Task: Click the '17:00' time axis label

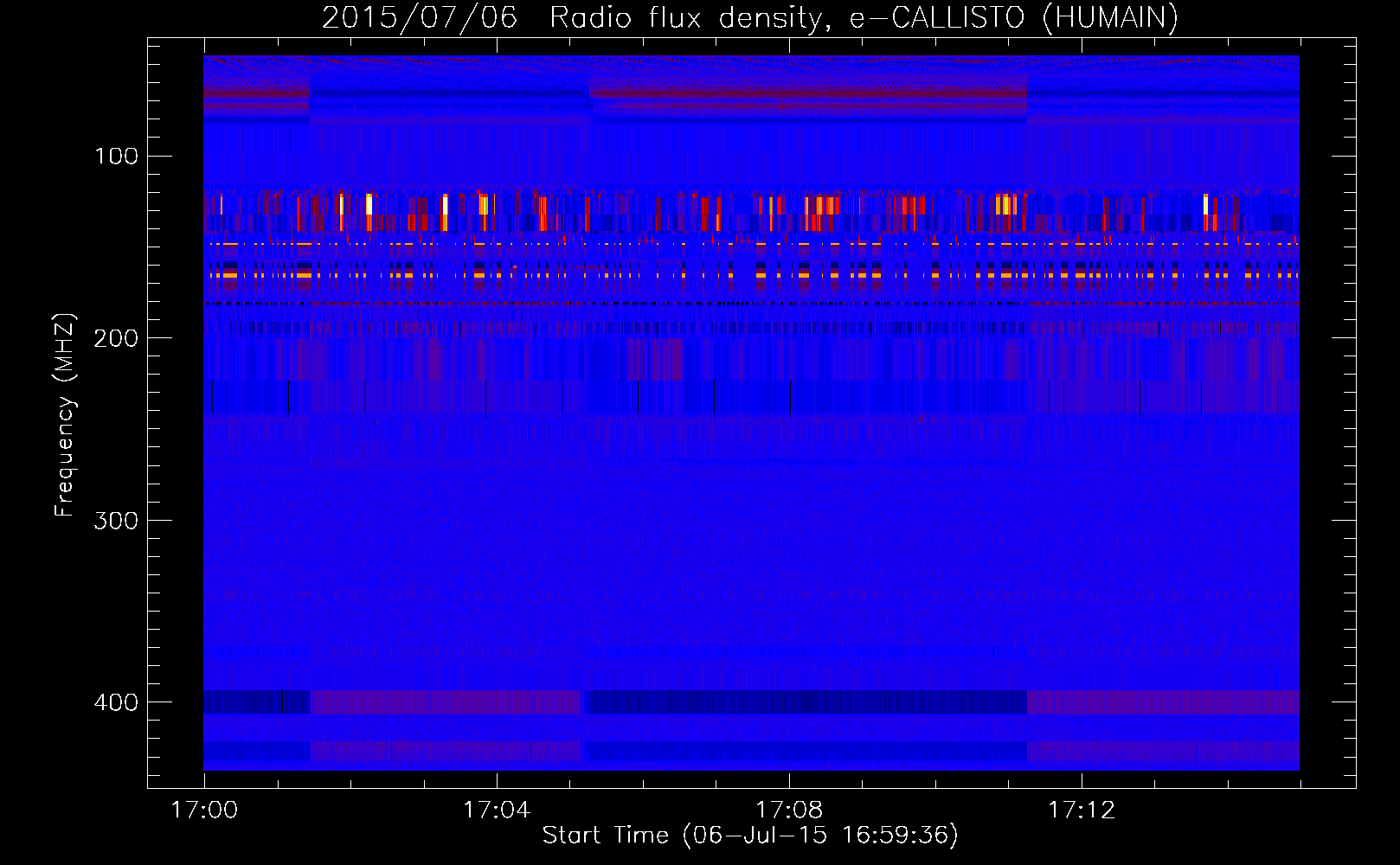Action: point(204,811)
